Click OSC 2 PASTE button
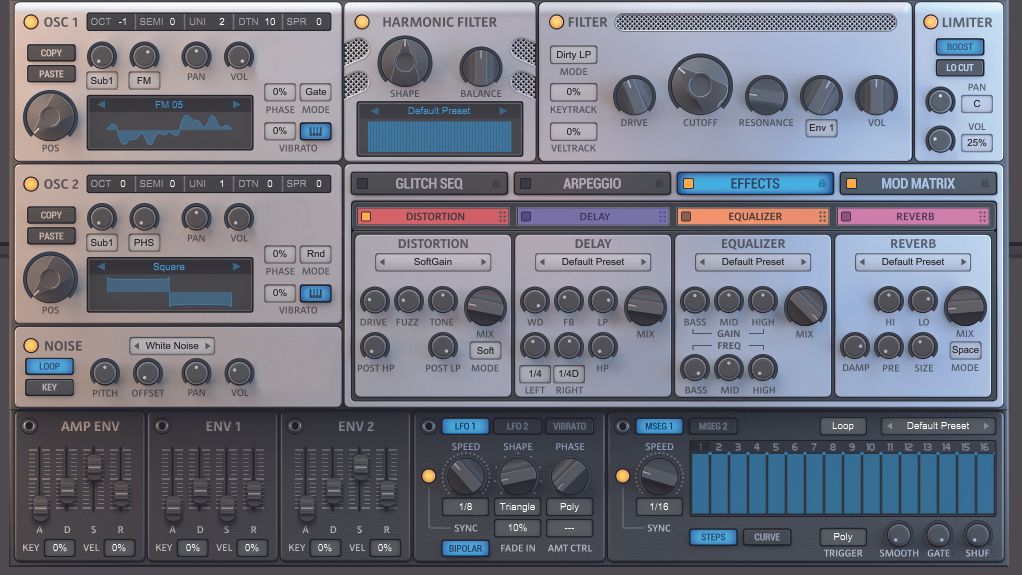Image resolution: width=1022 pixels, height=575 pixels. coord(51,236)
